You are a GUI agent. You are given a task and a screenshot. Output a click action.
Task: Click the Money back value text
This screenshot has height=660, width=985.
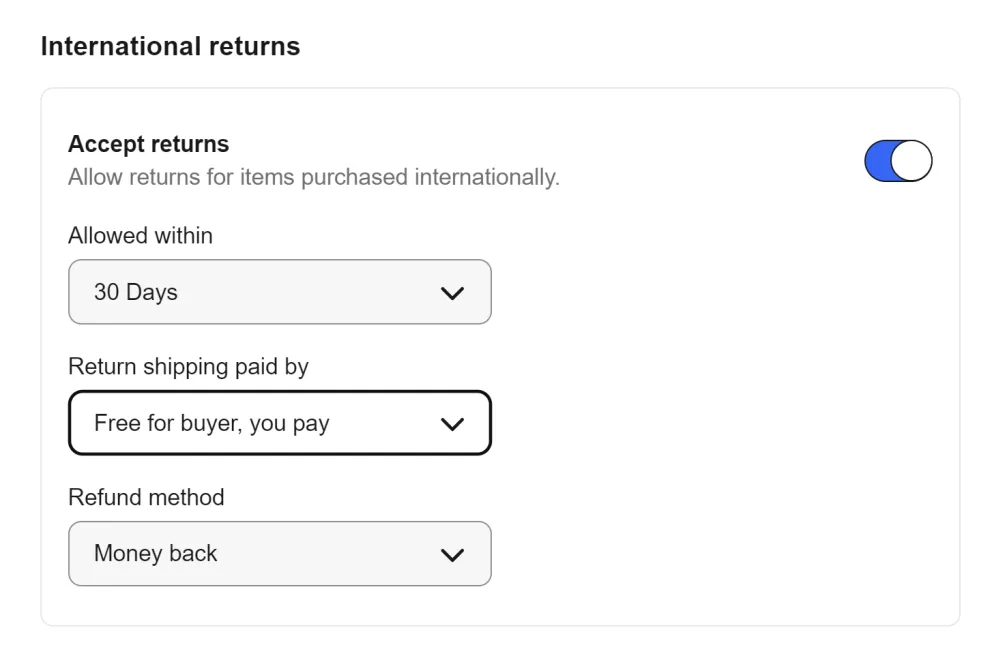155,553
